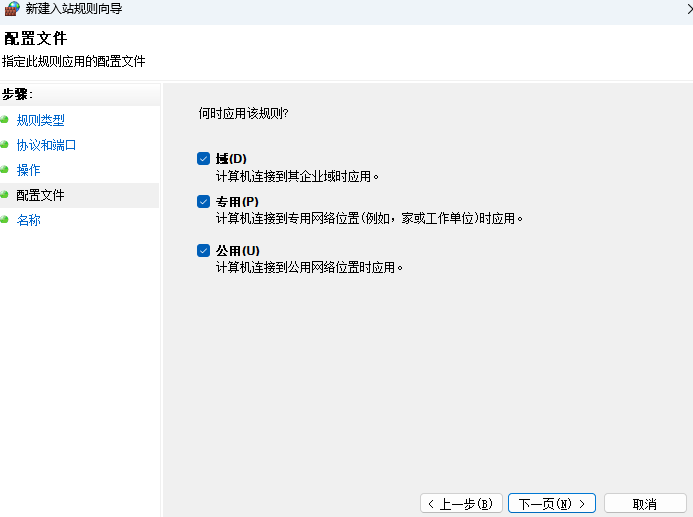Go to the 规则类型 step
693x517 pixels.
(x=41, y=120)
